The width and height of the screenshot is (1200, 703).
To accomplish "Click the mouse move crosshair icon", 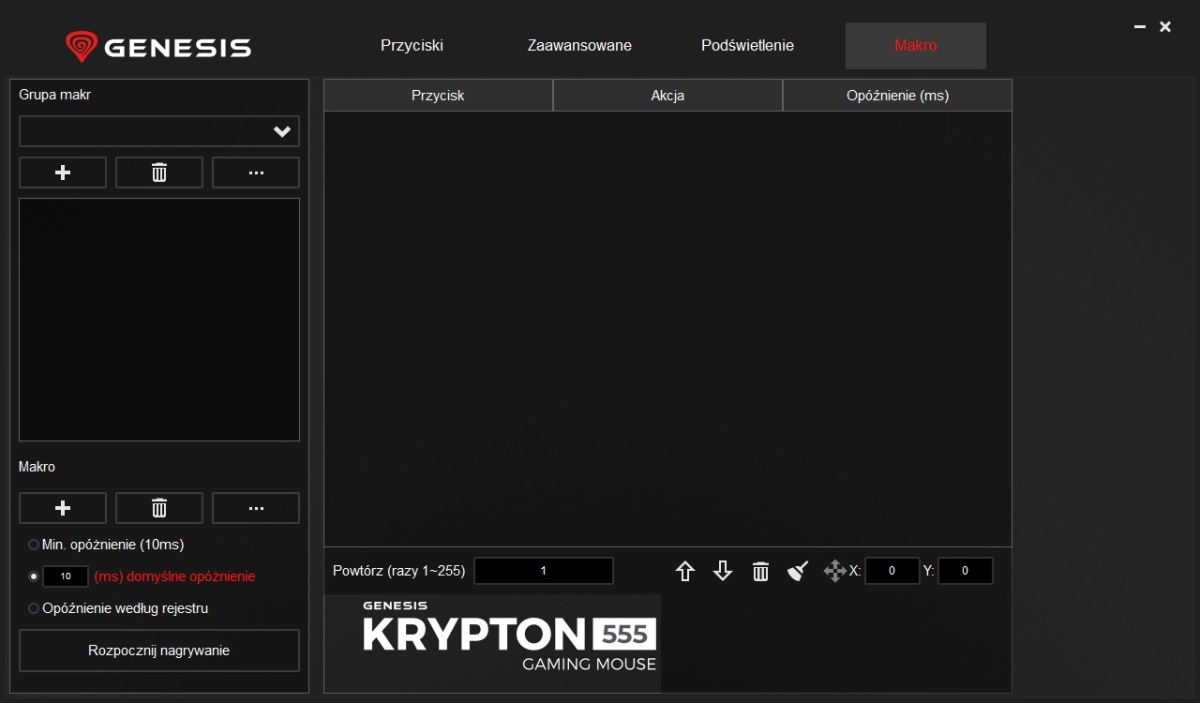I will click(x=834, y=571).
